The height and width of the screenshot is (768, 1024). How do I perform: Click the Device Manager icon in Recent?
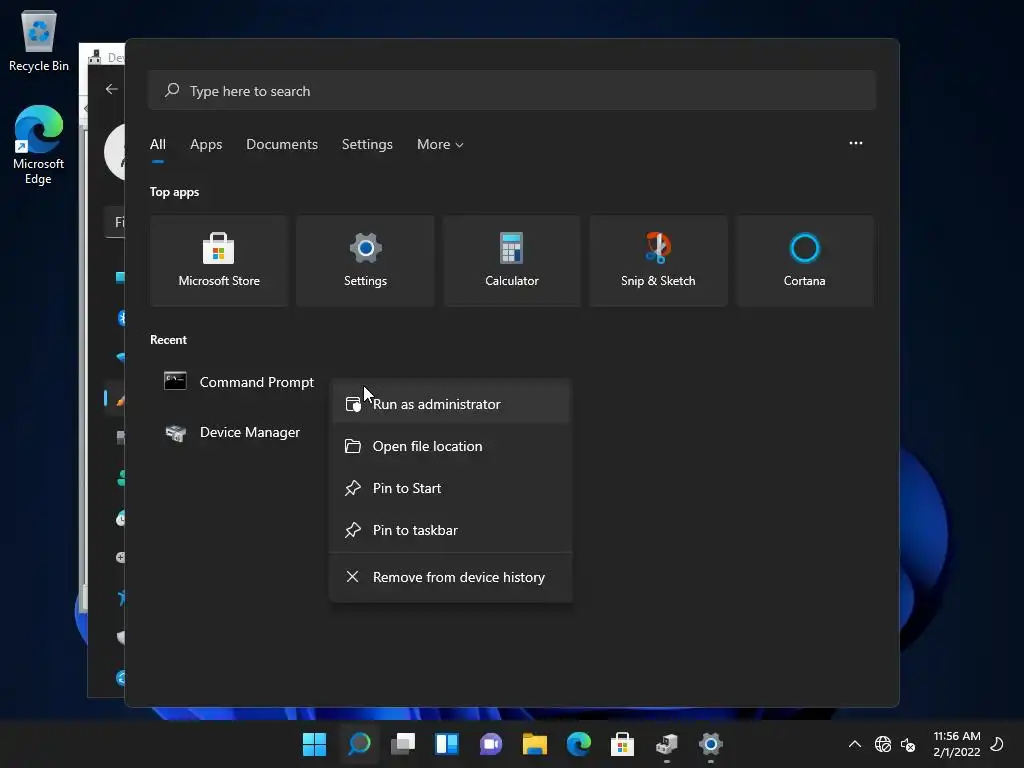tap(175, 432)
